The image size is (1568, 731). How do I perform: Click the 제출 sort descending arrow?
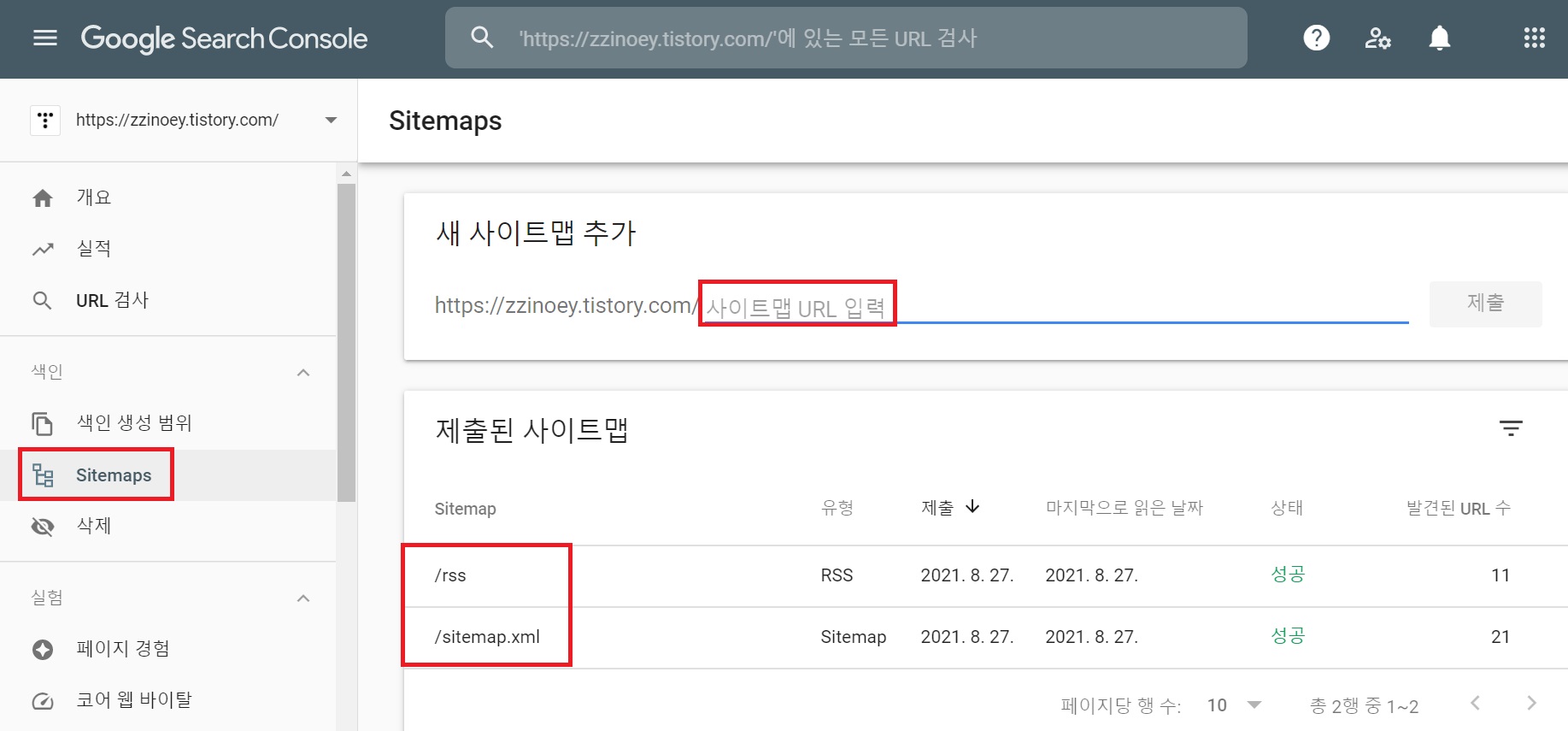click(972, 507)
